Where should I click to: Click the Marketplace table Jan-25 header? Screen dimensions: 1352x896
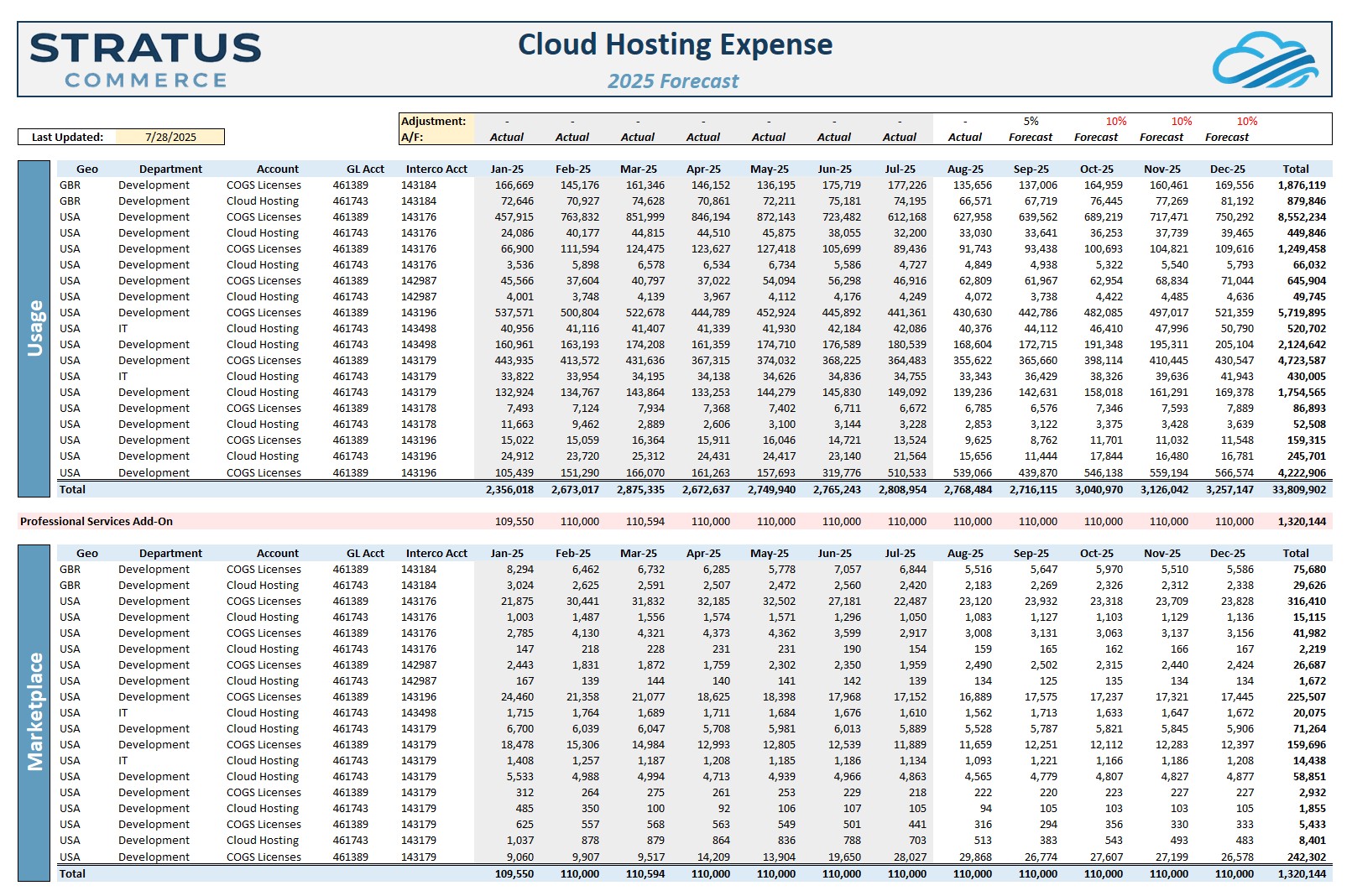pos(507,553)
